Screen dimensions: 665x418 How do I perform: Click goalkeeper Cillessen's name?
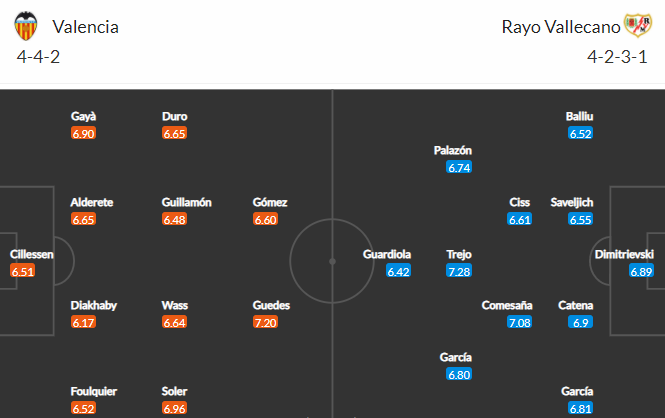pos(32,254)
